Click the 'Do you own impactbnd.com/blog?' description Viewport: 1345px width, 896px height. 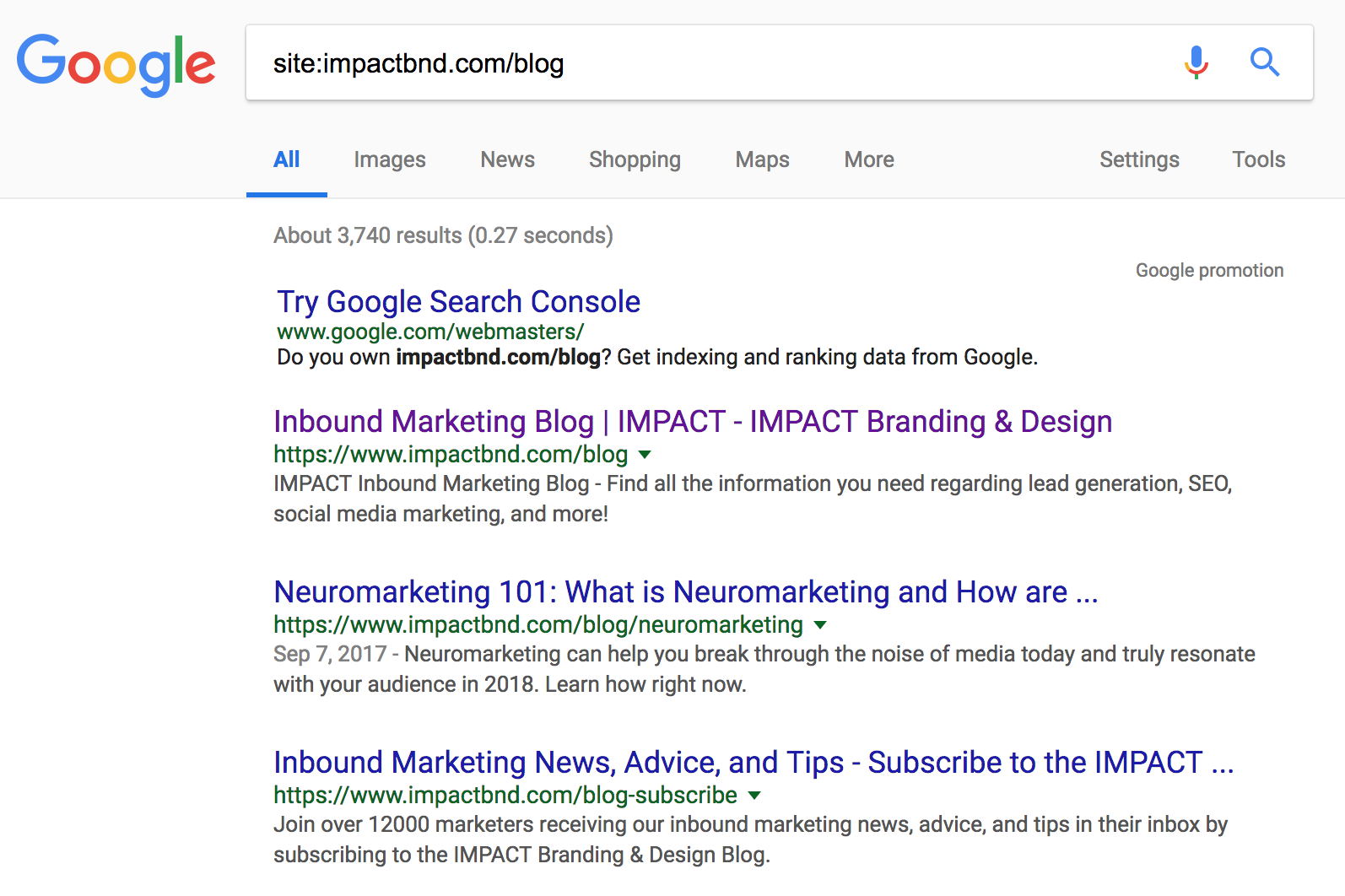point(657,357)
